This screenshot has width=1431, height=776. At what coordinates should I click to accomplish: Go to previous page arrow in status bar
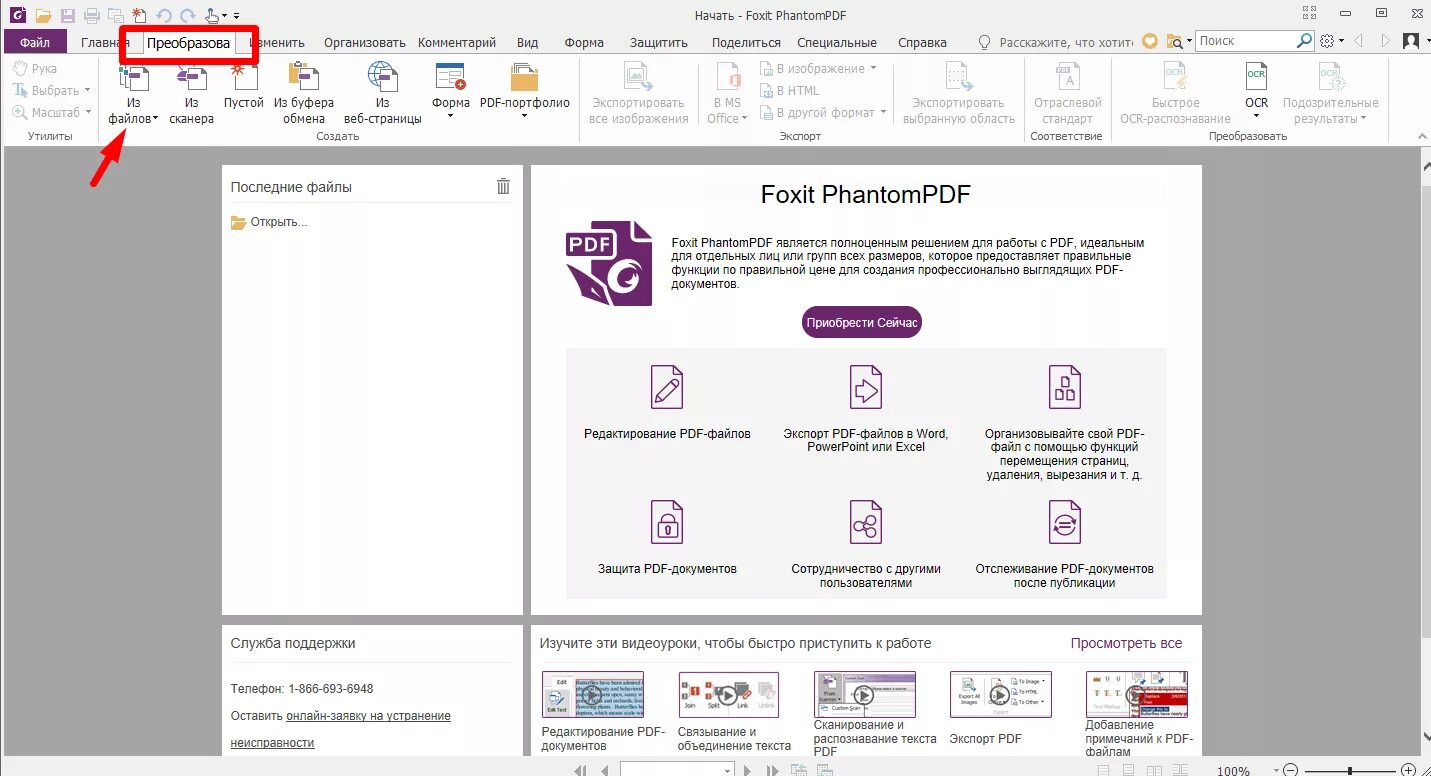tap(604, 770)
